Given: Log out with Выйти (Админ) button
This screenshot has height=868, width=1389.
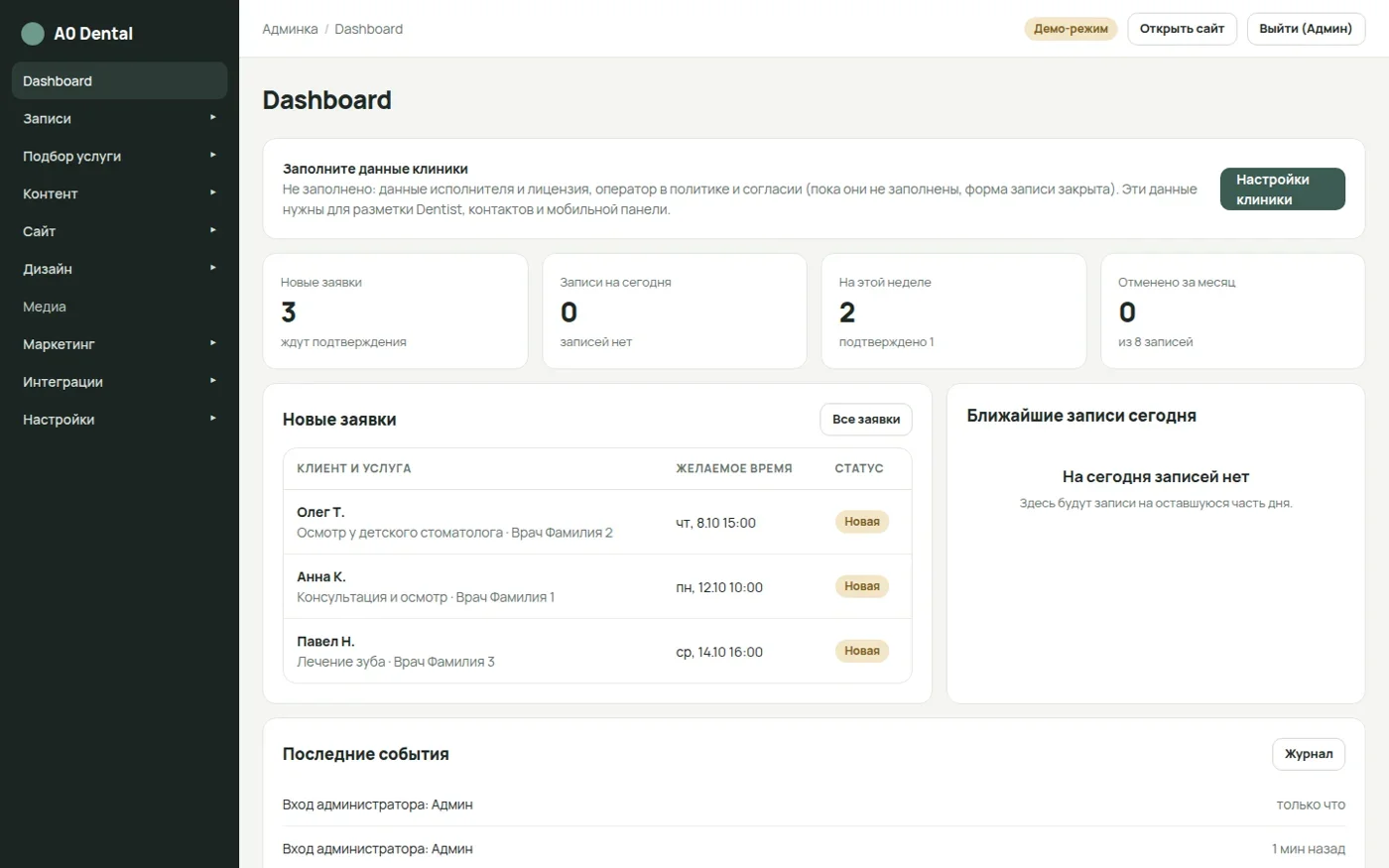Looking at the screenshot, I should (x=1306, y=29).
